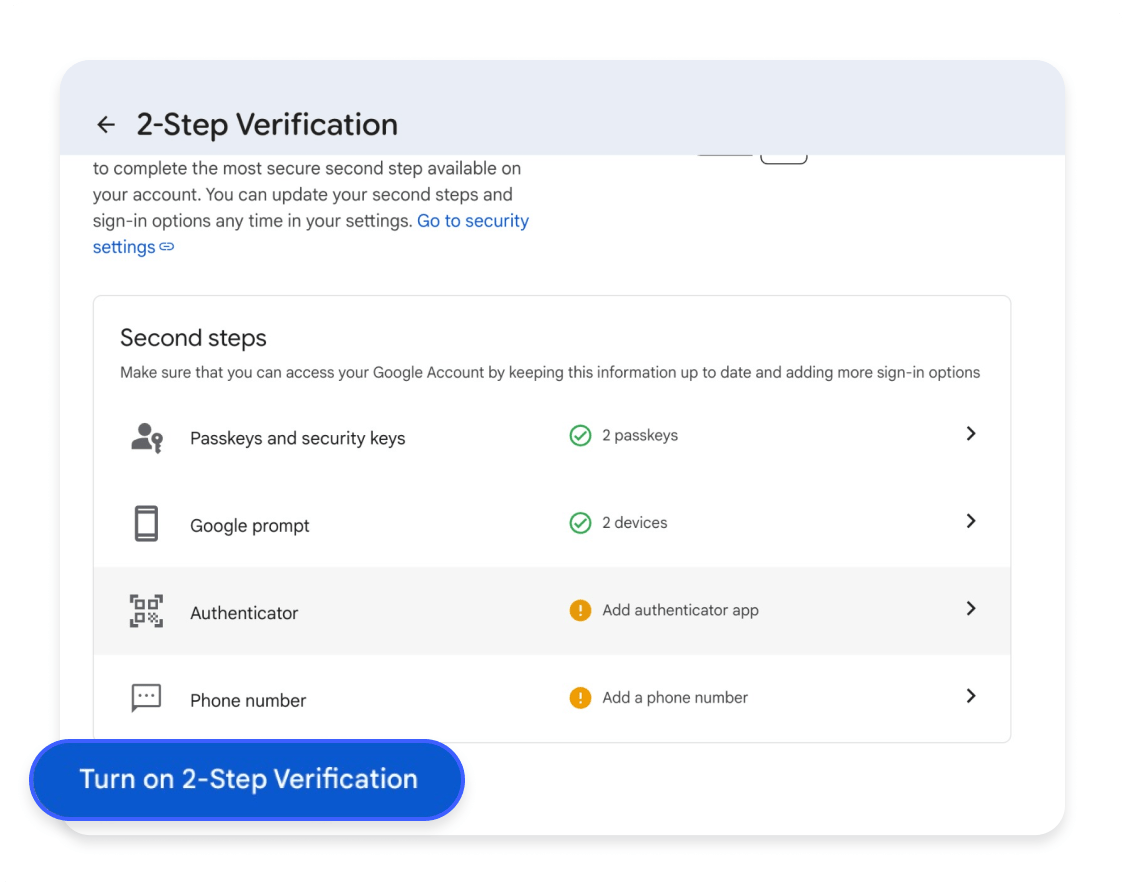Screen dimensions: 1125x896
Task: Open the Phone number row's right chevron
Action: 970,696
